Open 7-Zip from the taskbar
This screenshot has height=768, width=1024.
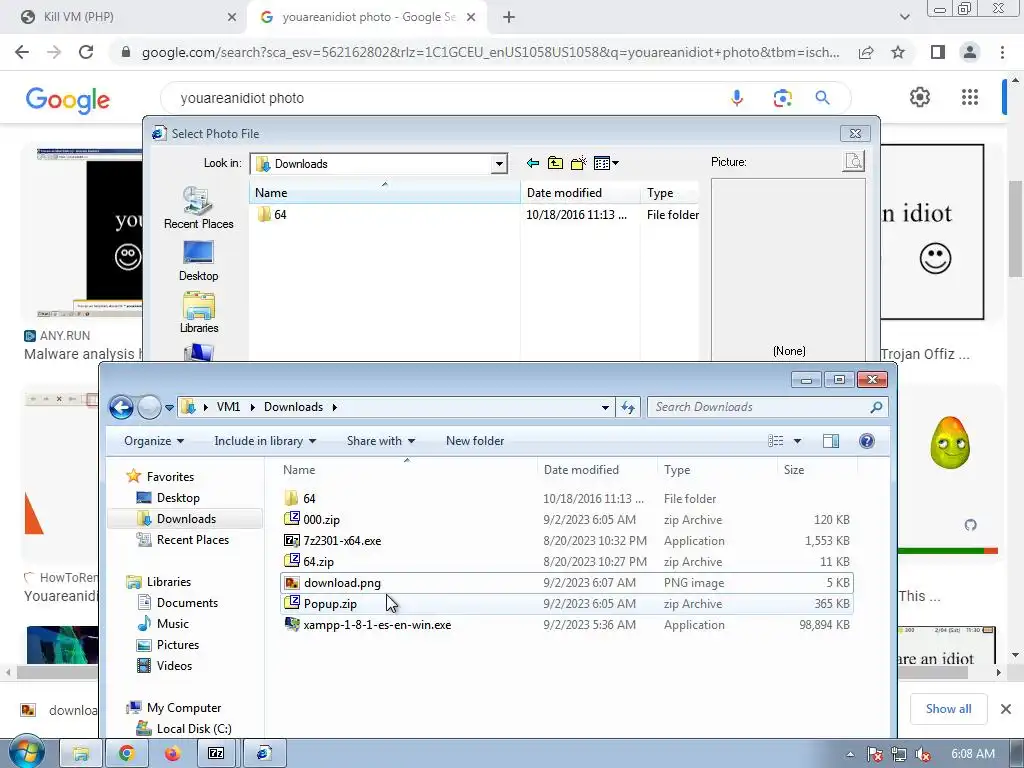click(216, 753)
